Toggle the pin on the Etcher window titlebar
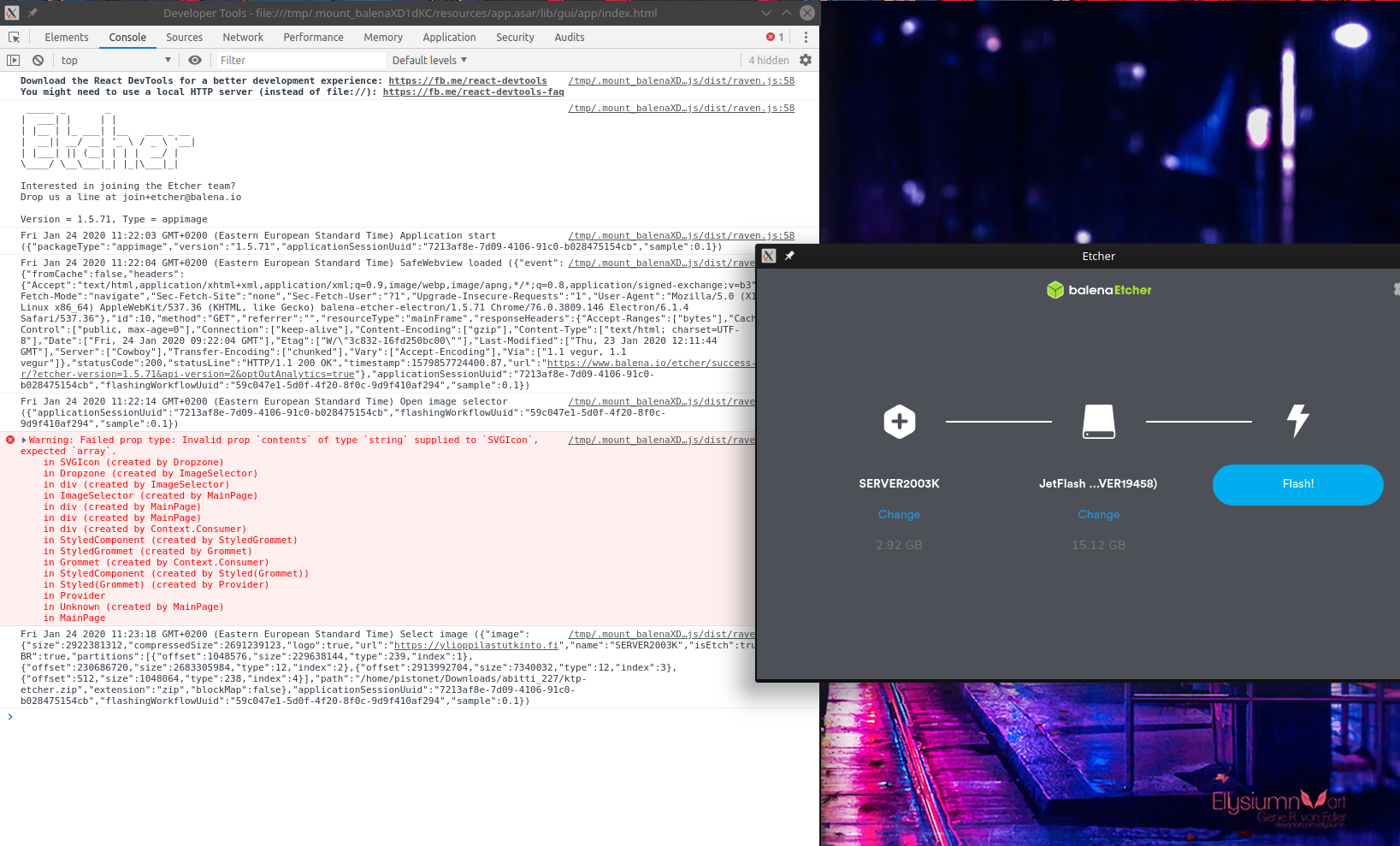The height and width of the screenshot is (846, 1400). click(789, 256)
